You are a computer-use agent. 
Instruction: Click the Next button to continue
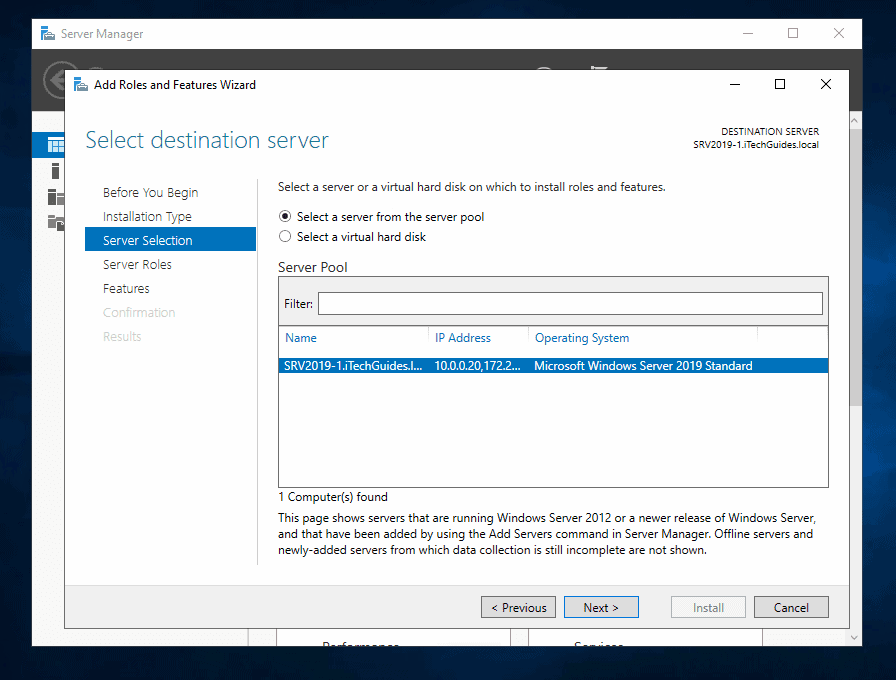(x=601, y=607)
